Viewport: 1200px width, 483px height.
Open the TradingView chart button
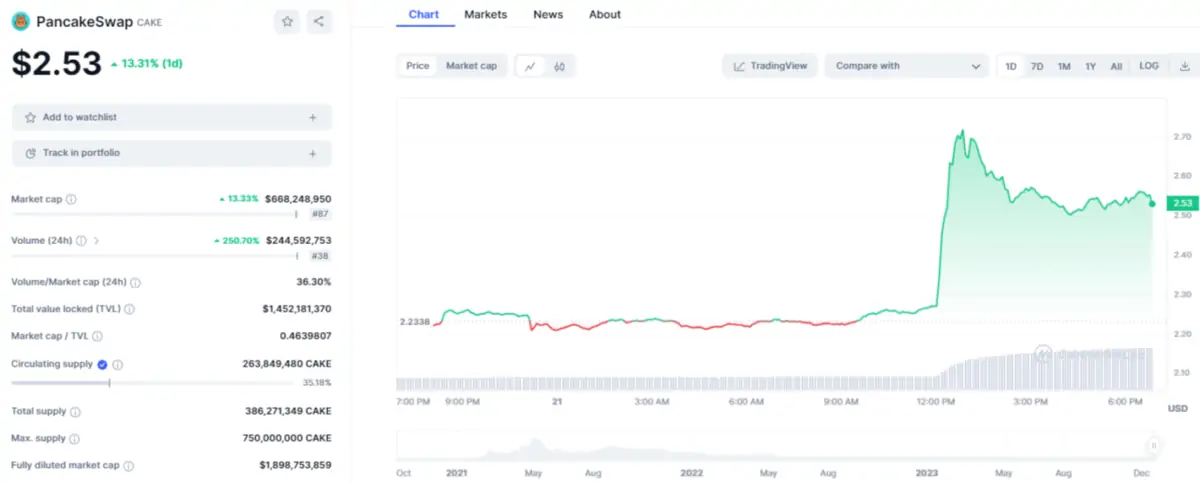click(770, 66)
